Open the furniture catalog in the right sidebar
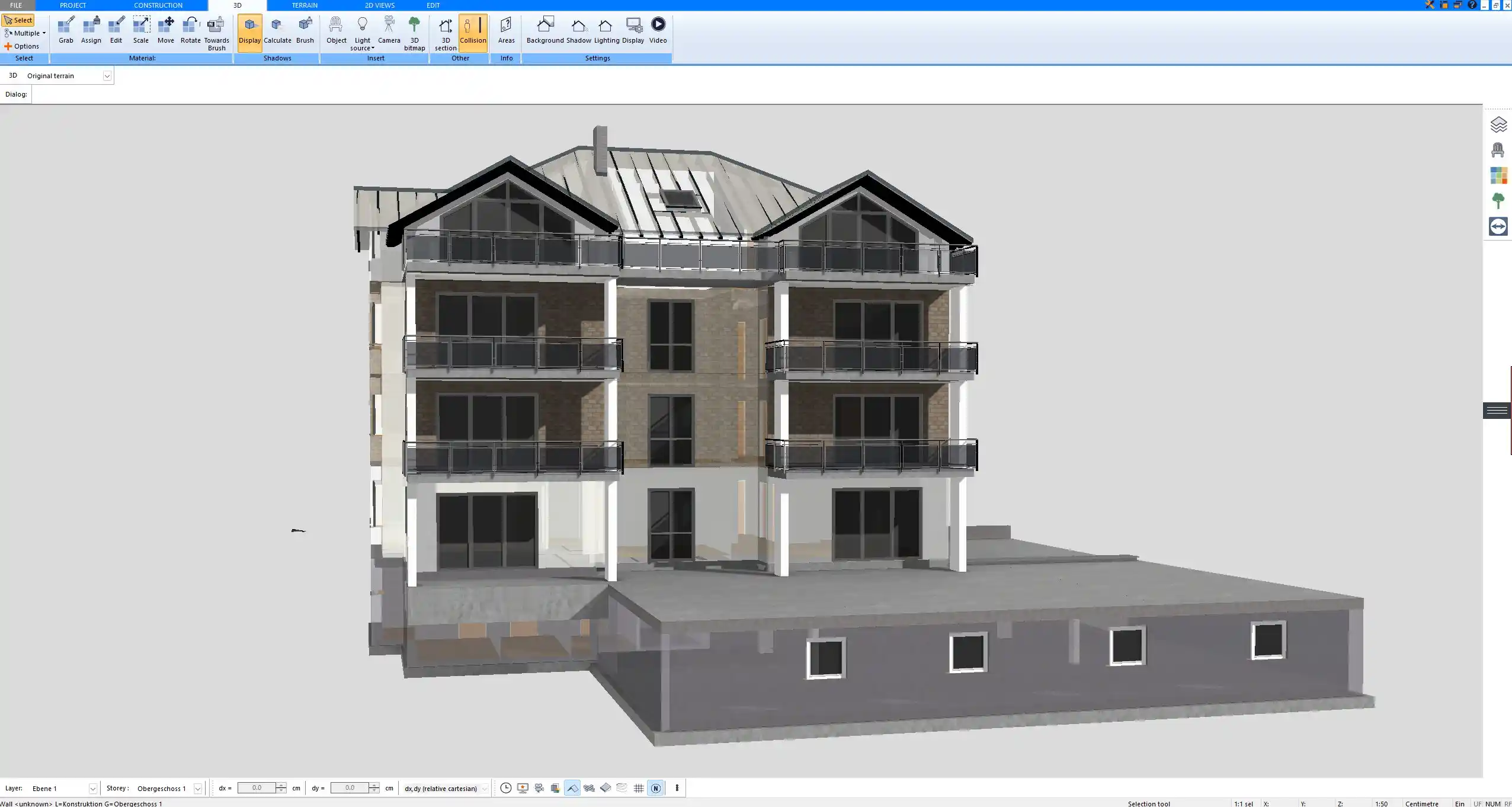The height and width of the screenshot is (807, 1512). (1498, 149)
